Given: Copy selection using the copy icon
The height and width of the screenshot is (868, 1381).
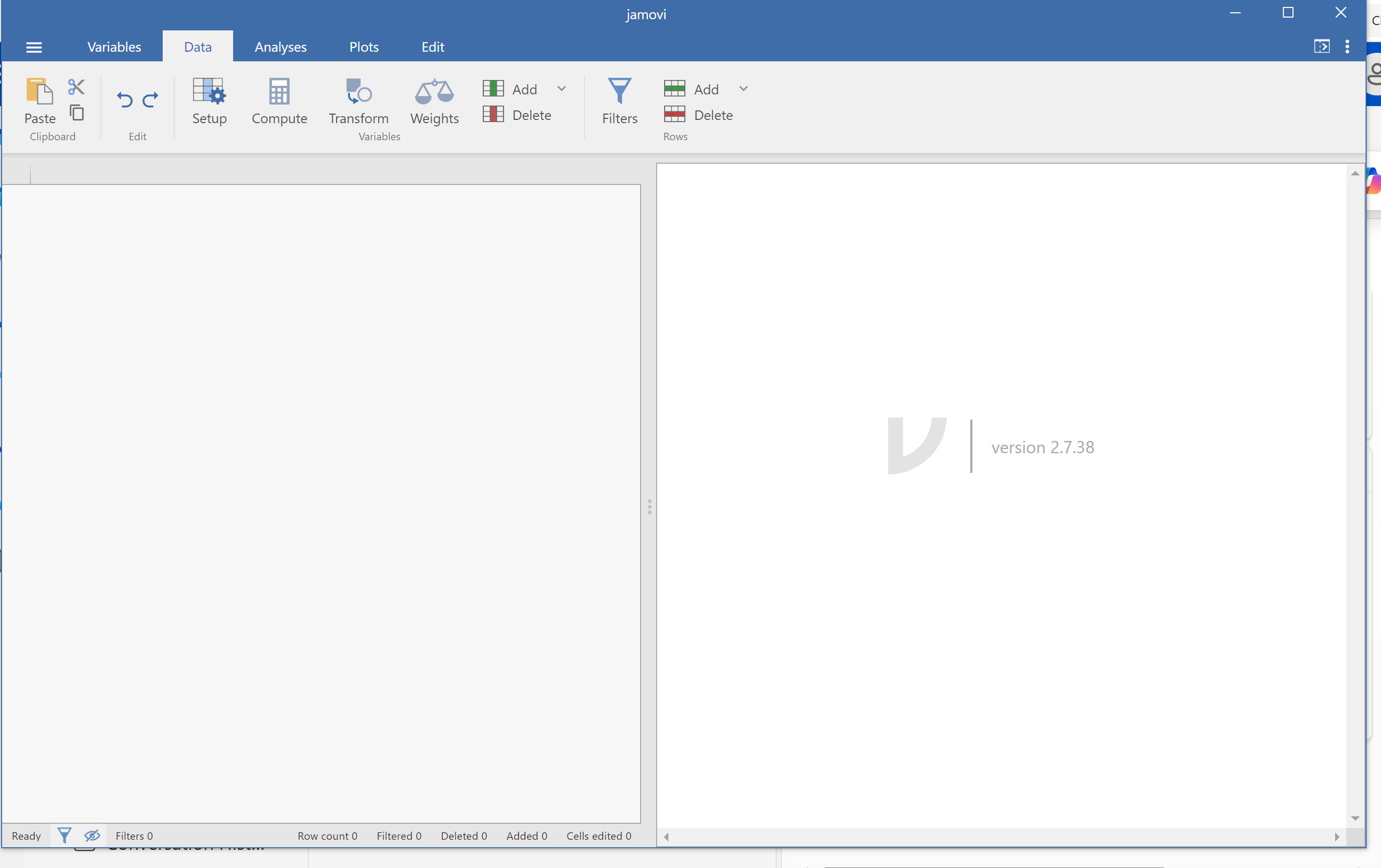Looking at the screenshot, I should point(76,112).
